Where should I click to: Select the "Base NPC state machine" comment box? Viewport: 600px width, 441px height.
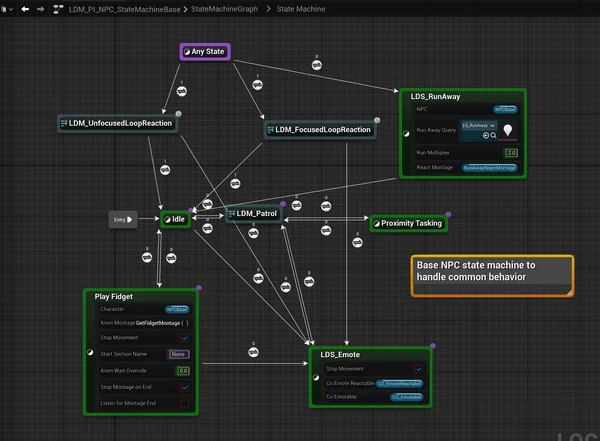pos(492,276)
